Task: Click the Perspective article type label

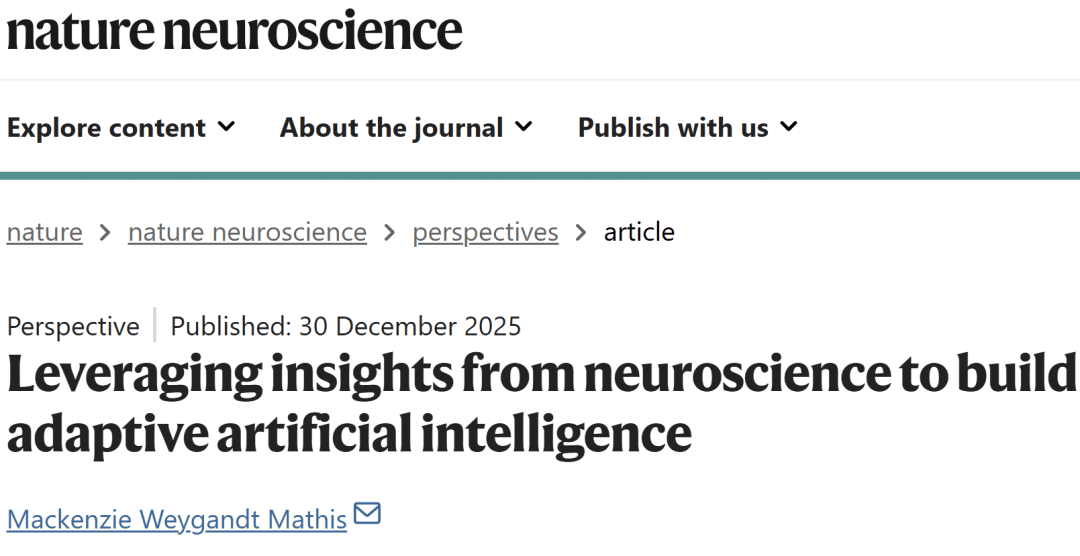Action: 73,326
